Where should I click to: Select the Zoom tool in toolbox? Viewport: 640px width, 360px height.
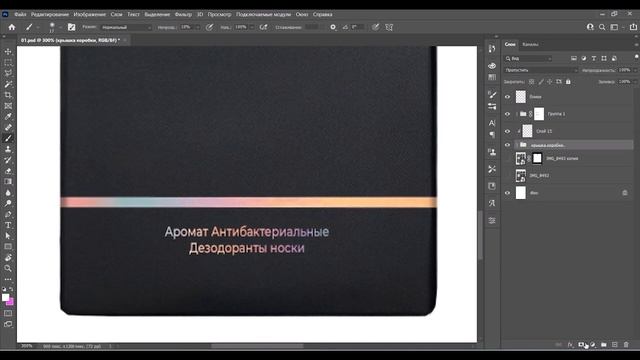click(8, 268)
